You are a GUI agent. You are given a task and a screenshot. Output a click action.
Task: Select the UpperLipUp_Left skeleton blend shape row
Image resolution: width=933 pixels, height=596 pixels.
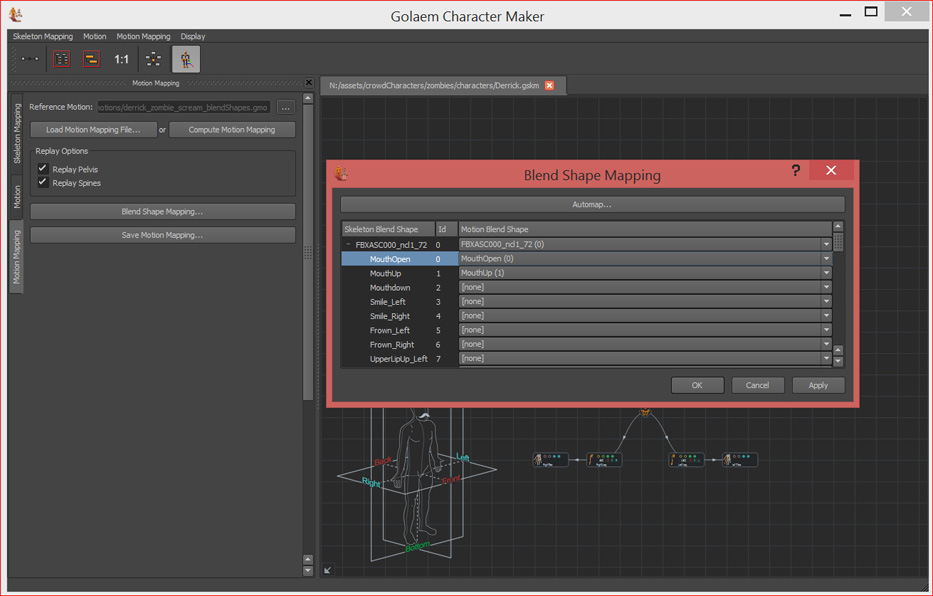click(x=400, y=359)
